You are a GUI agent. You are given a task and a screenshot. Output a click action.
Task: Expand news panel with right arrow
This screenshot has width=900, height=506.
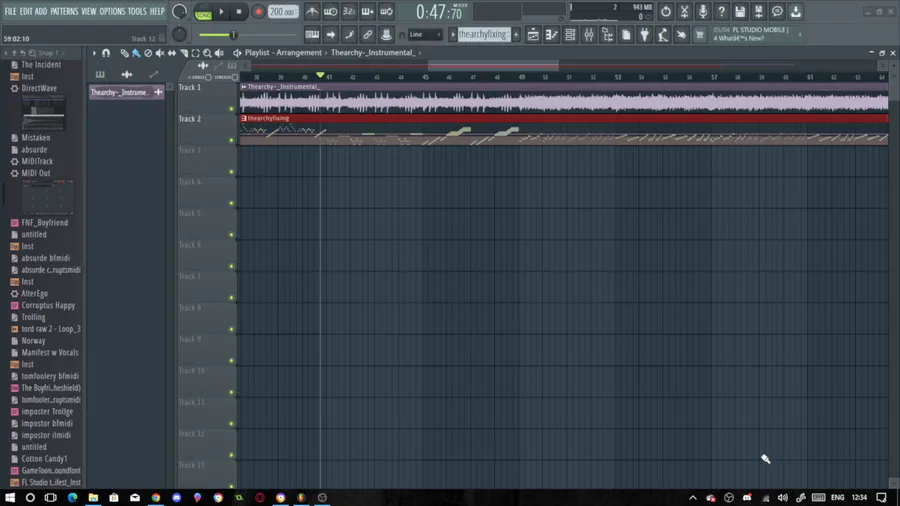(800, 34)
